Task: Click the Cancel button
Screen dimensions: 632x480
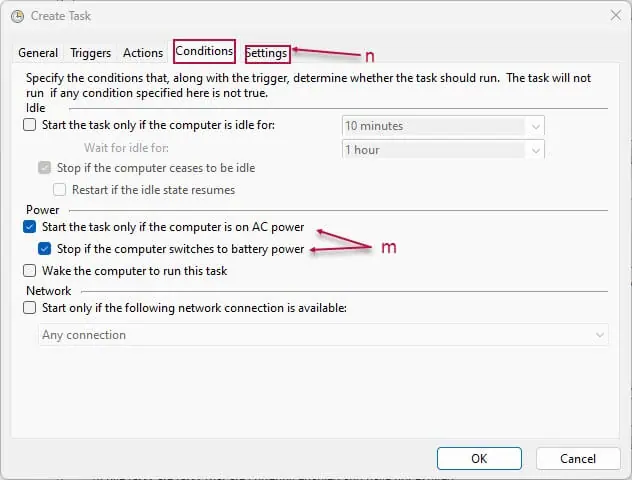Action: coord(578,459)
